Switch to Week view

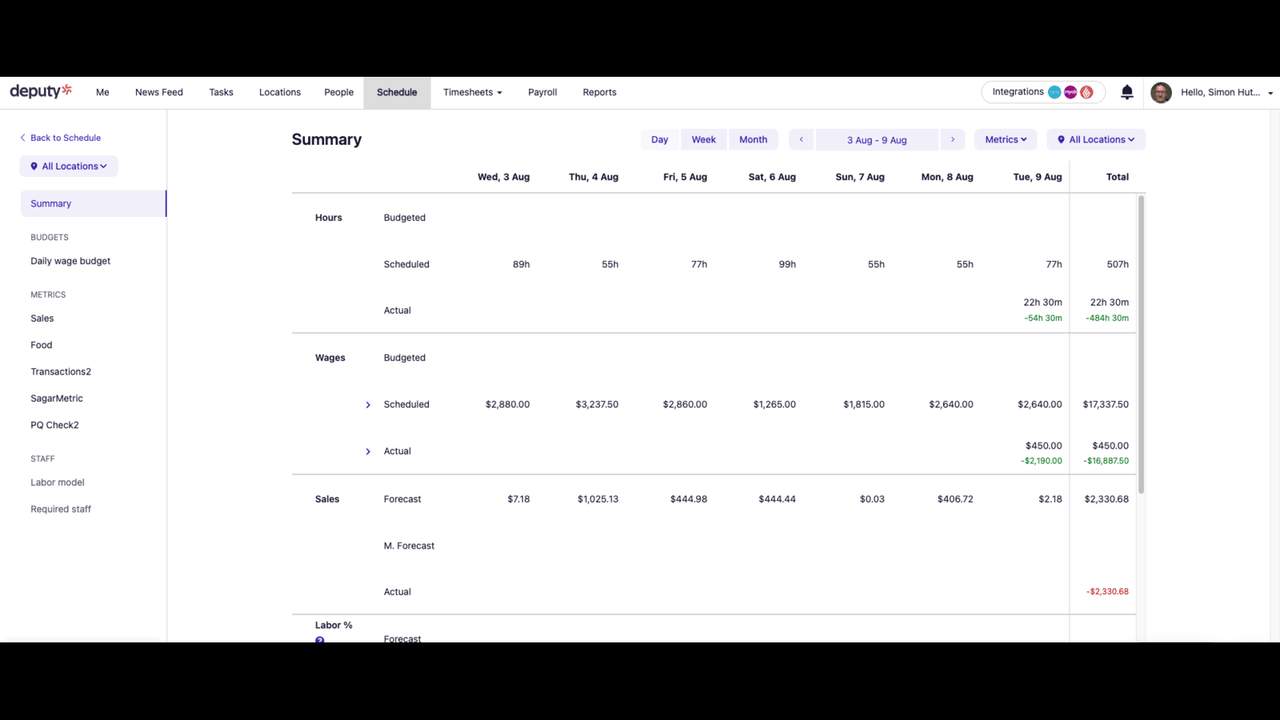(x=704, y=140)
